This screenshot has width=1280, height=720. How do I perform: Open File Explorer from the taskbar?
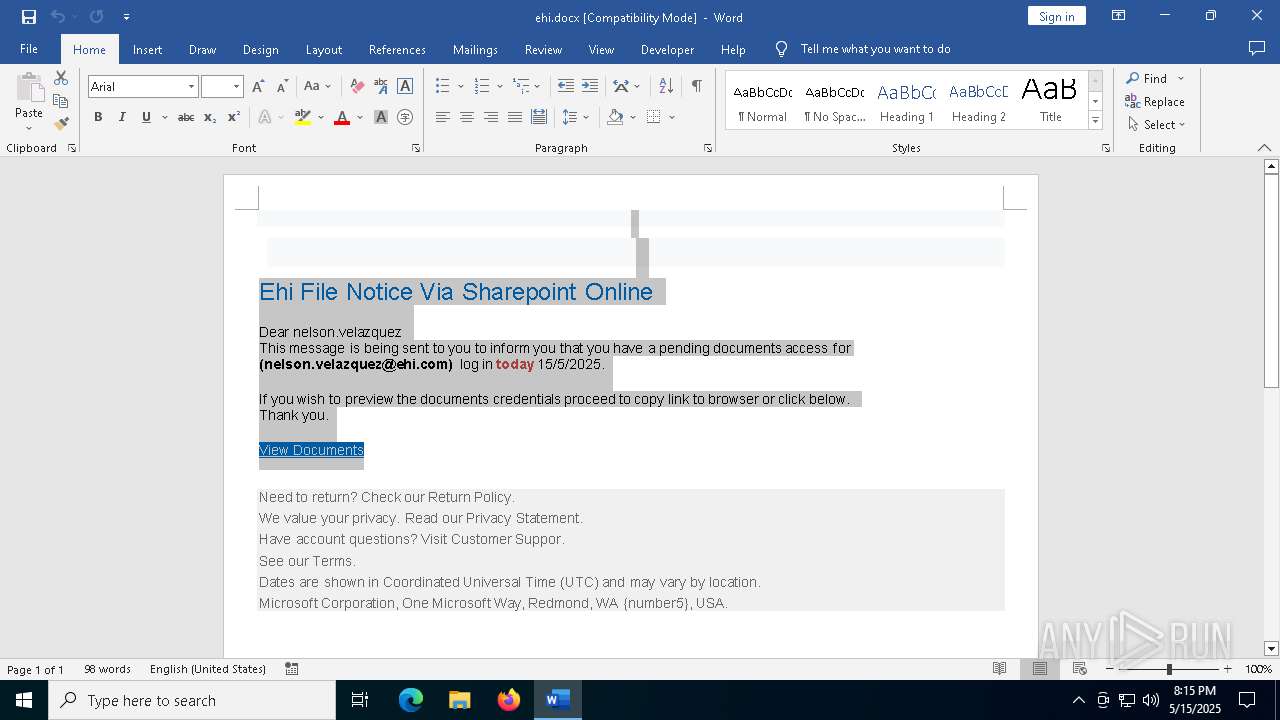tap(460, 700)
